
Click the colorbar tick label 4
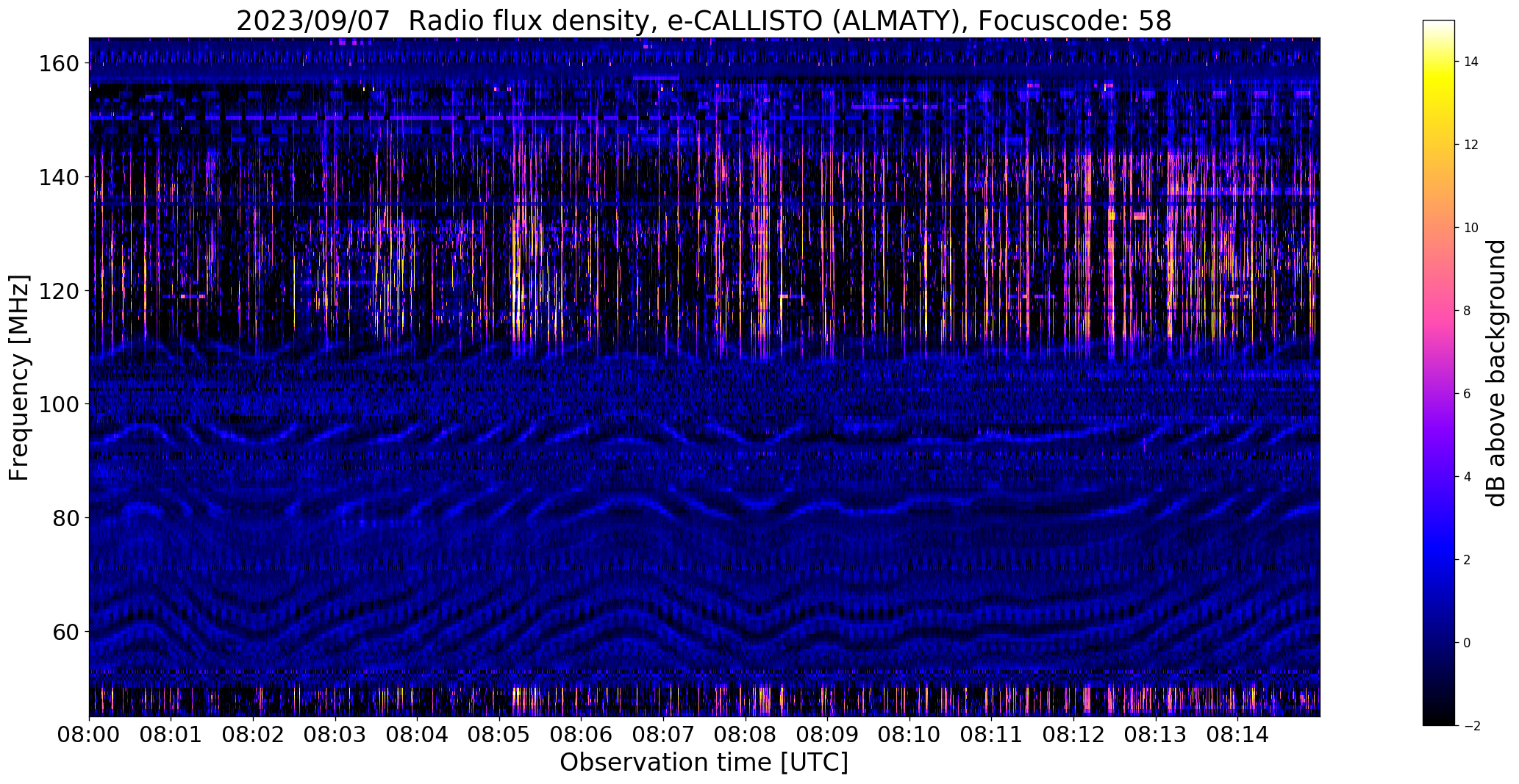point(1468,477)
